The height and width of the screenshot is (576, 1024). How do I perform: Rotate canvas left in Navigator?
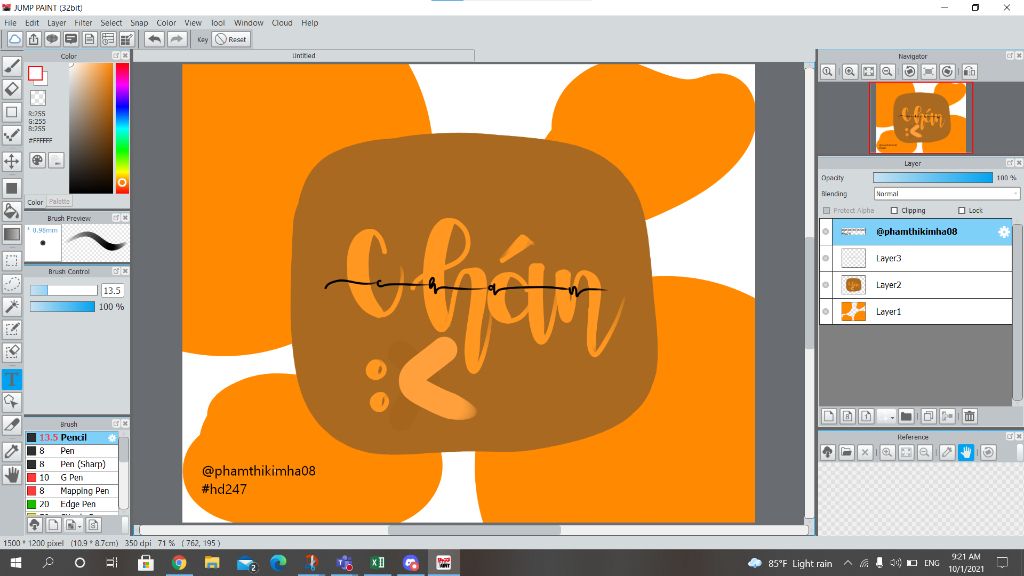[x=909, y=71]
